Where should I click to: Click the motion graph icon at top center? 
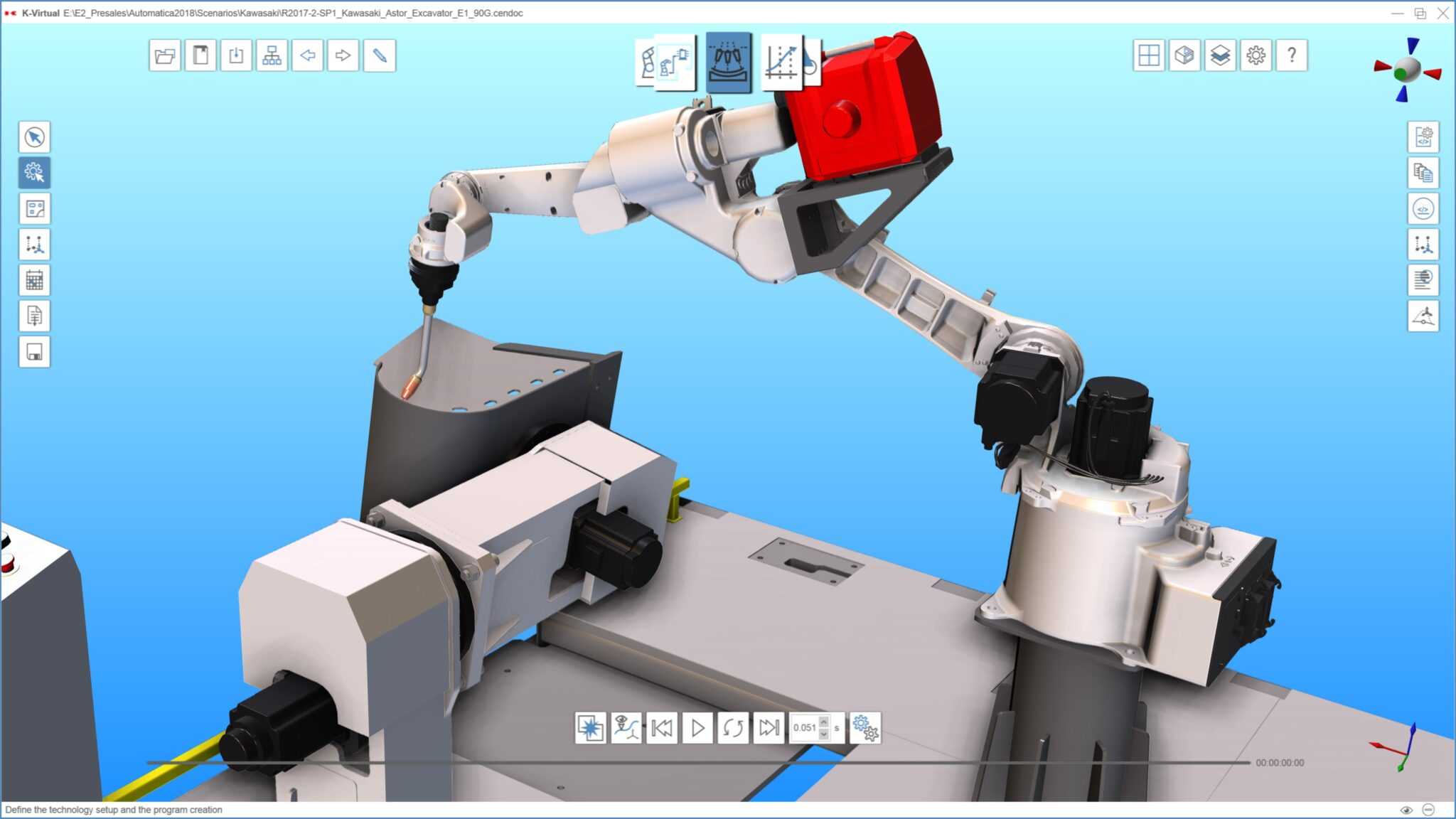click(x=784, y=63)
